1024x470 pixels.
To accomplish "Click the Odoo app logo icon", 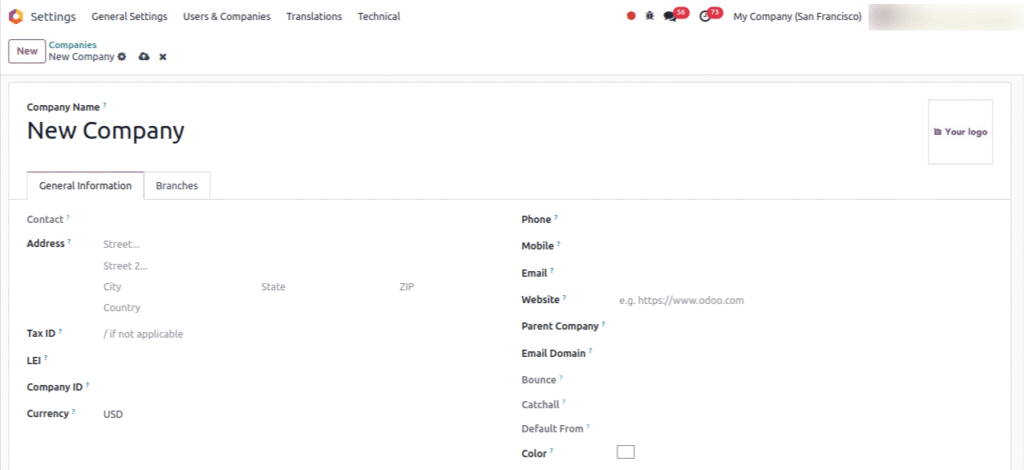I will pyautogui.click(x=16, y=16).
